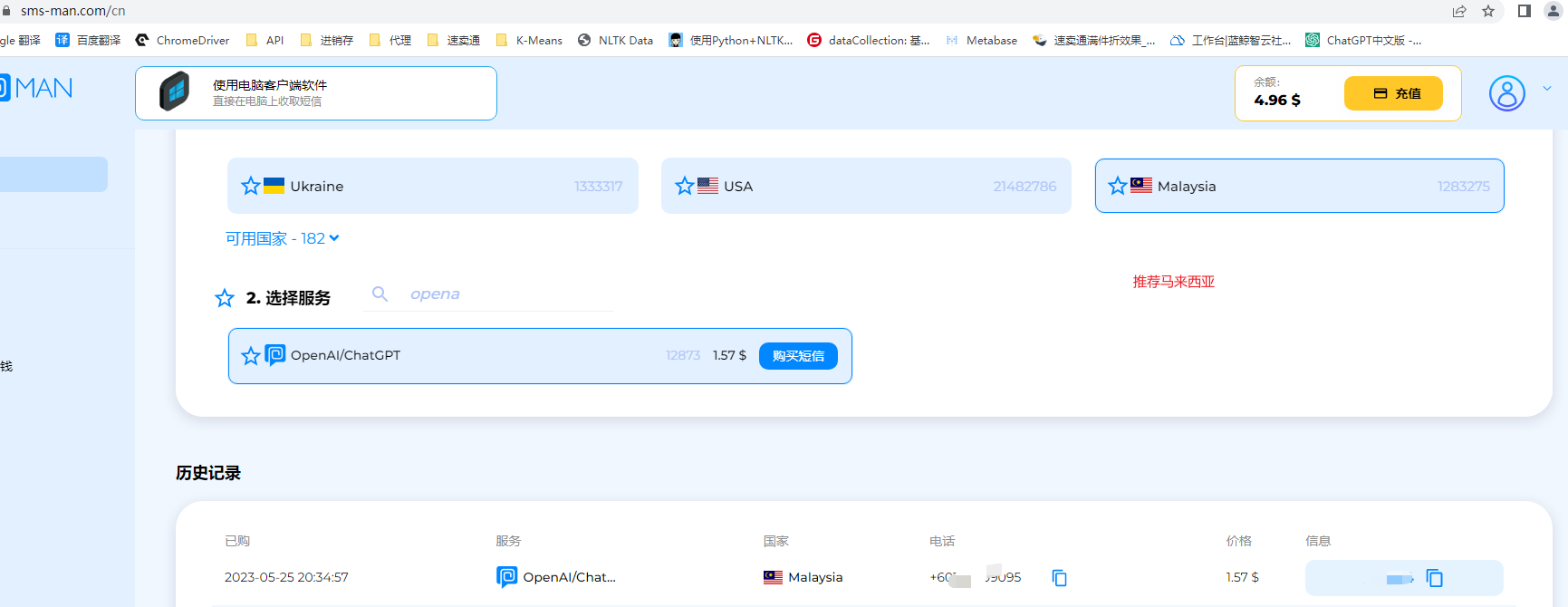Open the ChromeDriver bookmark
This screenshot has width=1568, height=607.
(182, 40)
